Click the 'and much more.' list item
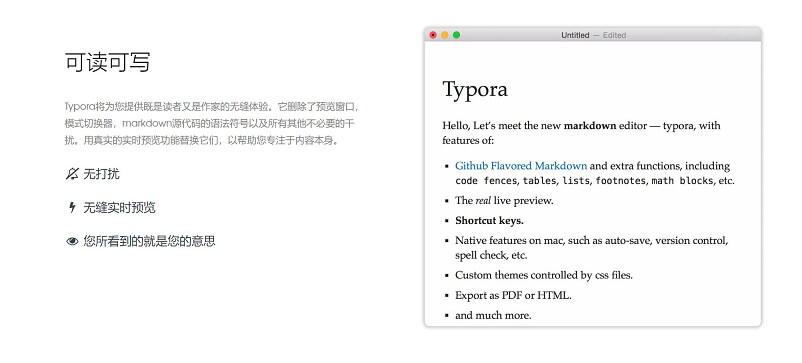Viewport: 802px width, 363px height. tap(493, 315)
